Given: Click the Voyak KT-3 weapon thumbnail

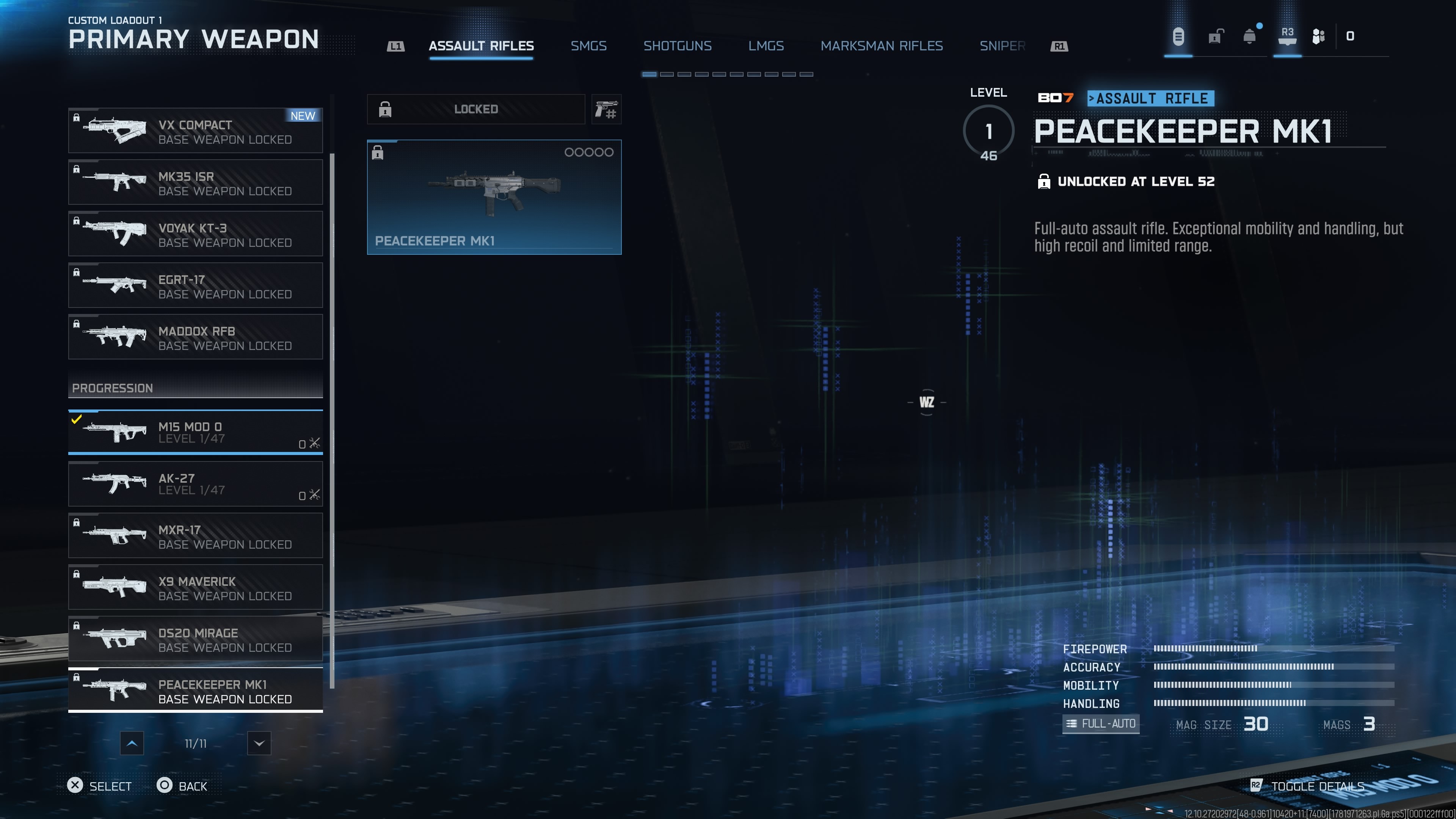Looking at the screenshot, I should click(115, 233).
